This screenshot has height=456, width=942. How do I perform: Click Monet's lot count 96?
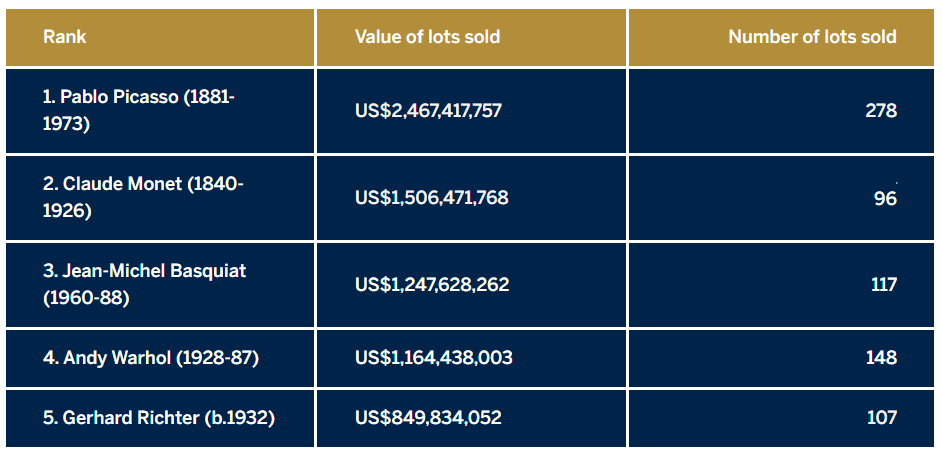pos(885,199)
